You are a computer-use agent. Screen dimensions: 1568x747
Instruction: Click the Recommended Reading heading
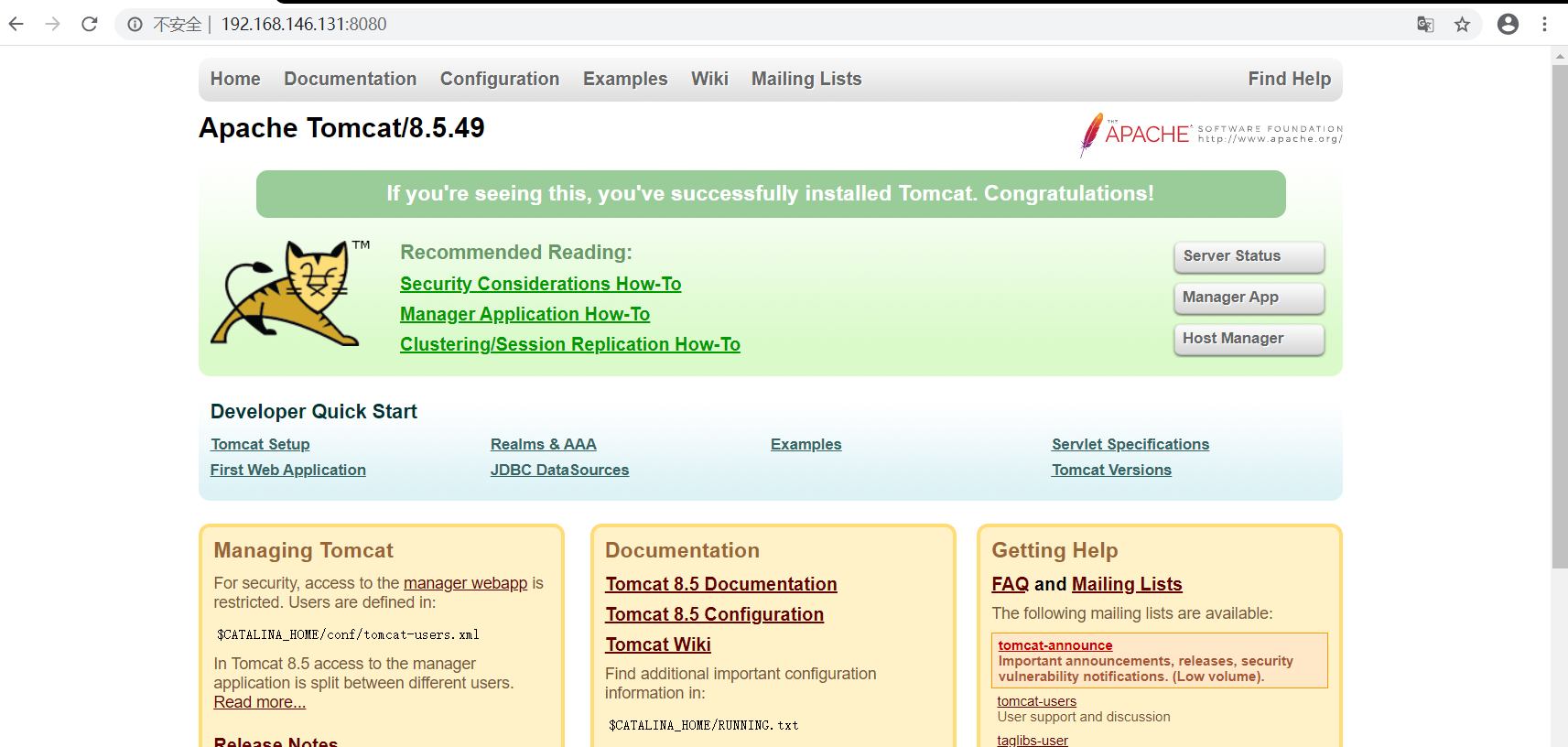[515, 252]
